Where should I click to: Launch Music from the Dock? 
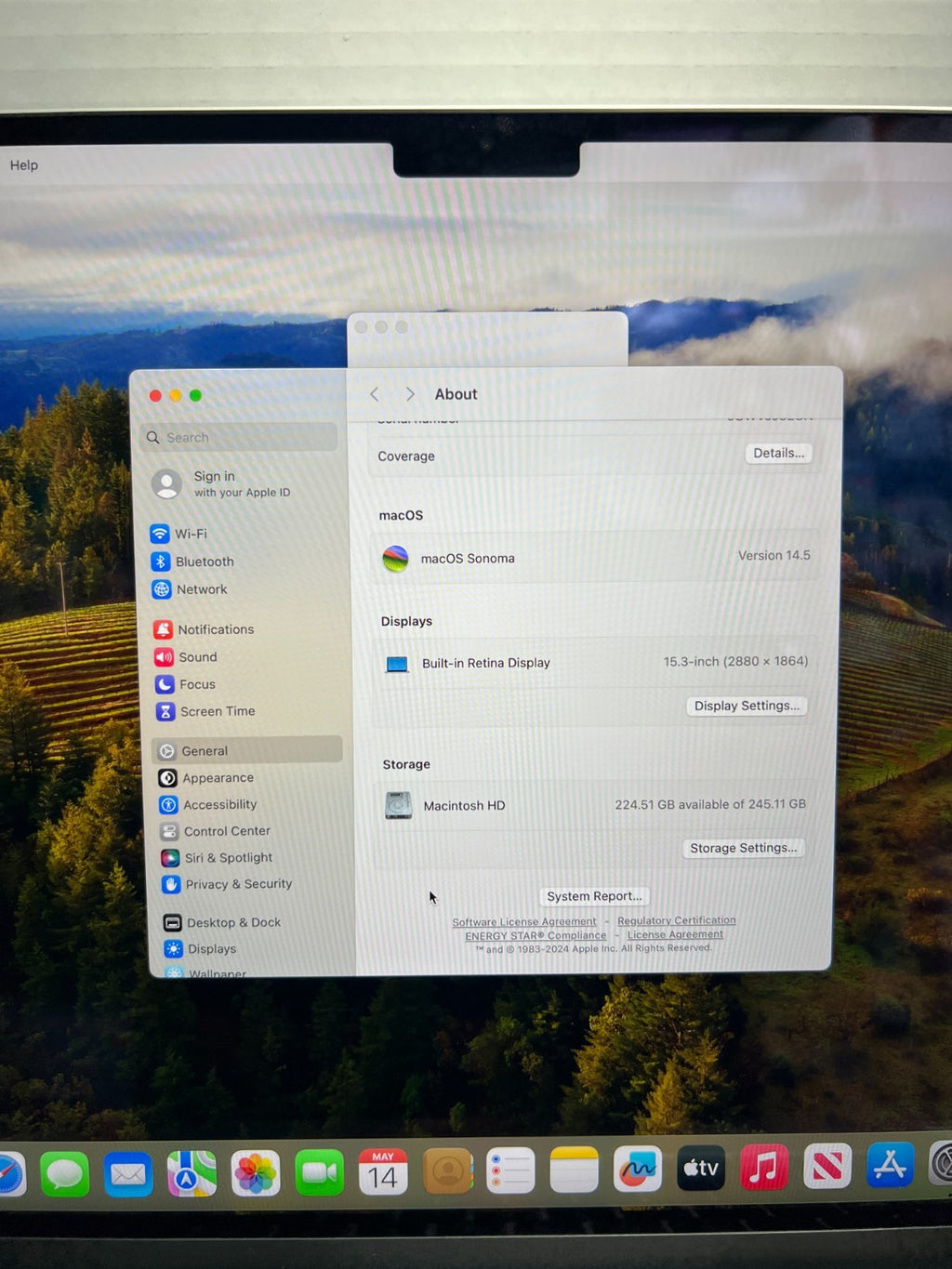pyautogui.click(x=764, y=1167)
